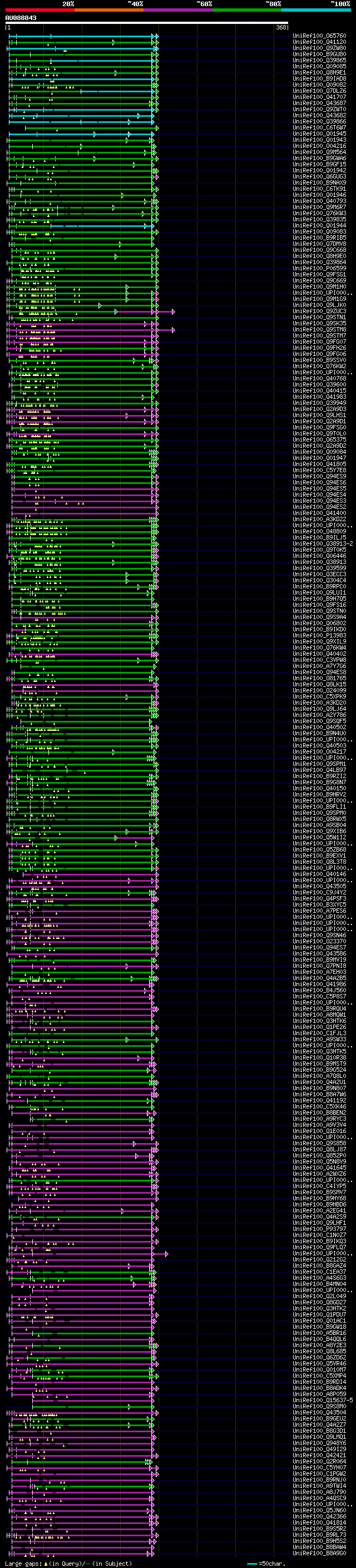Viewport: 356px width, 1568px height.
Task: Select hit UniRef100_O48809
Action: point(319,531)
